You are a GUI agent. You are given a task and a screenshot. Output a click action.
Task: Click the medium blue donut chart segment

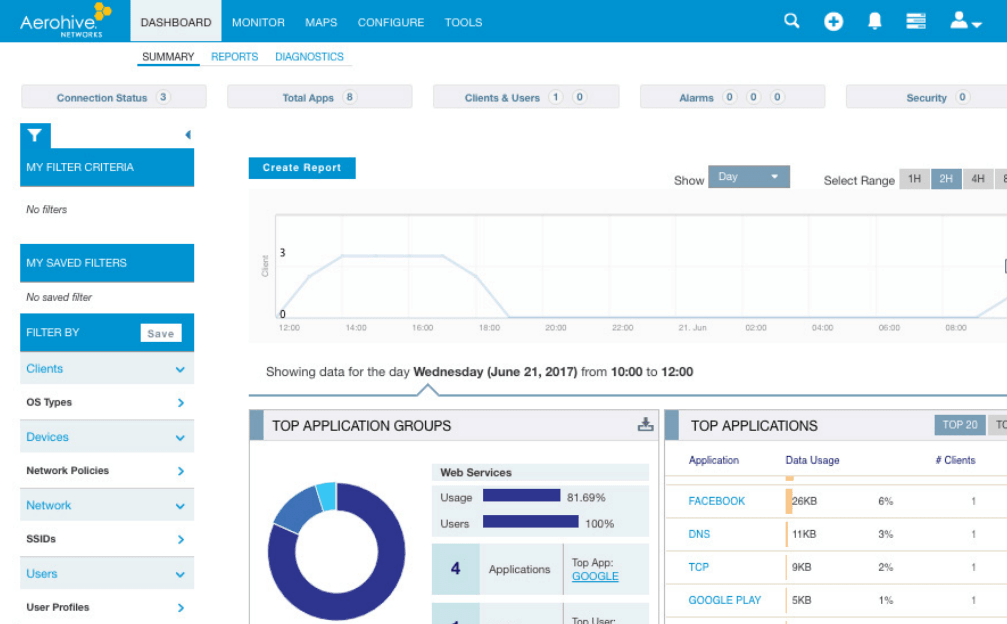click(x=299, y=511)
